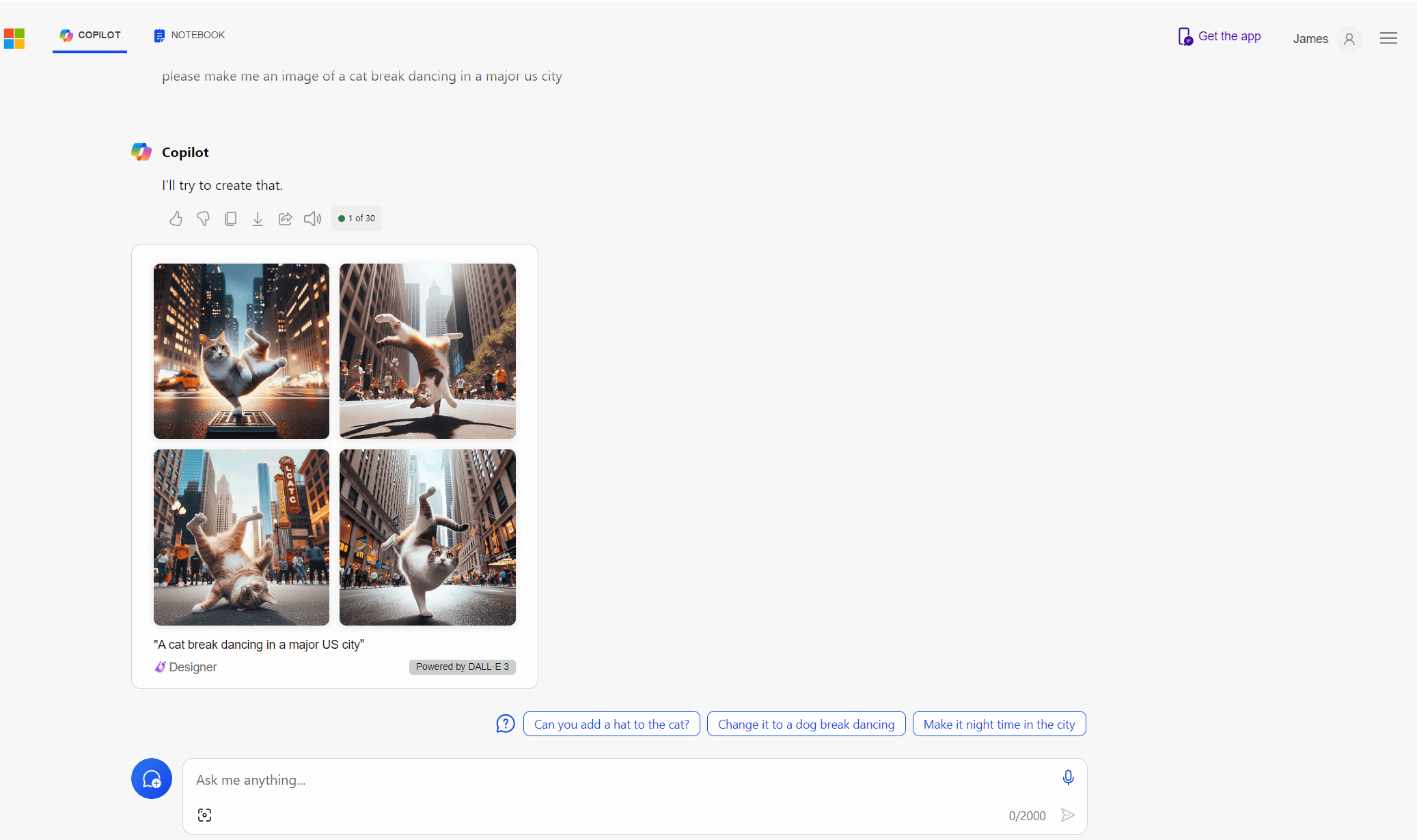Click the 1 of 30 counter
The image size is (1417, 840).
[x=356, y=219]
